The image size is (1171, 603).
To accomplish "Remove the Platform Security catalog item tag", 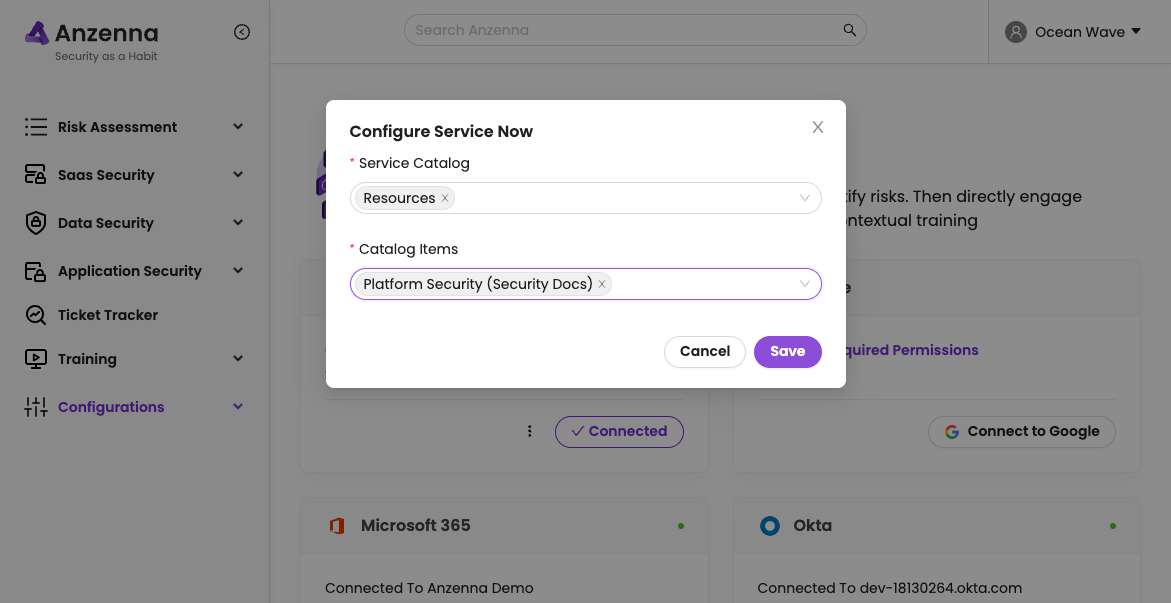I will pyautogui.click(x=602, y=284).
